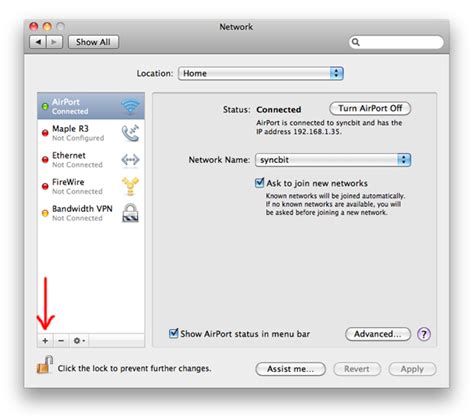Open the Location dropdown set to Home
The height and width of the screenshot is (417, 474).
(261, 73)
